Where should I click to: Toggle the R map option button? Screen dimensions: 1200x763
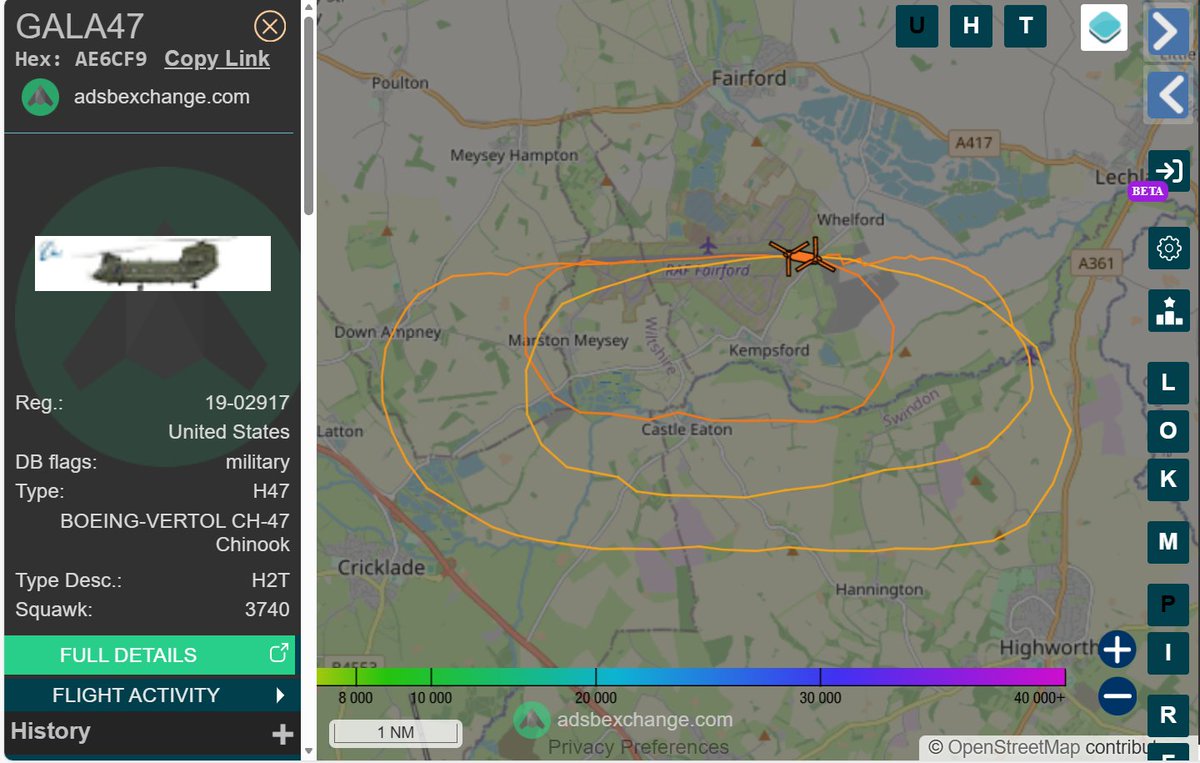pyautogui.click(x=1168, y=716)
